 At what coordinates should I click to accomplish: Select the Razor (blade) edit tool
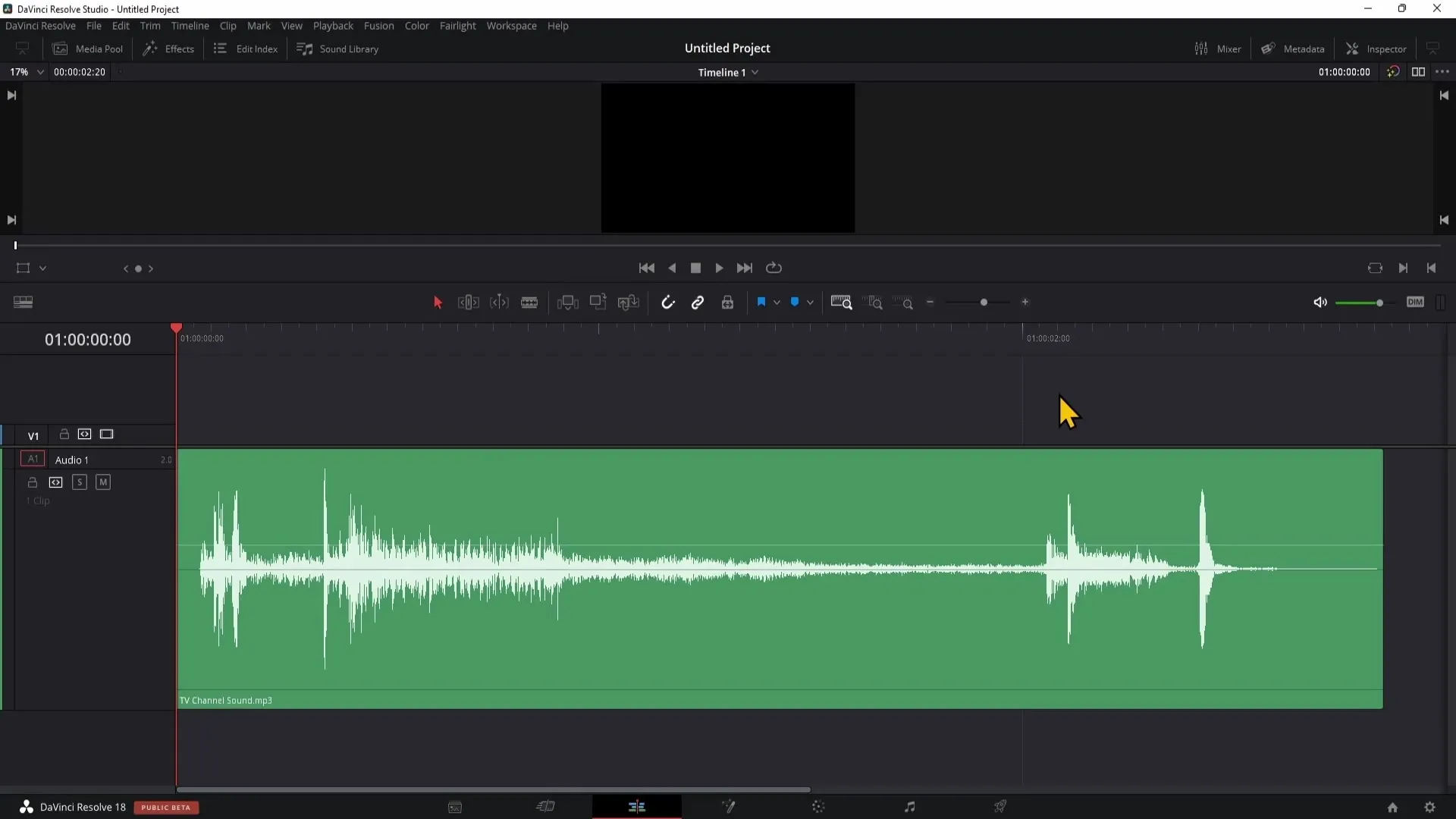(x=530, y=302)
